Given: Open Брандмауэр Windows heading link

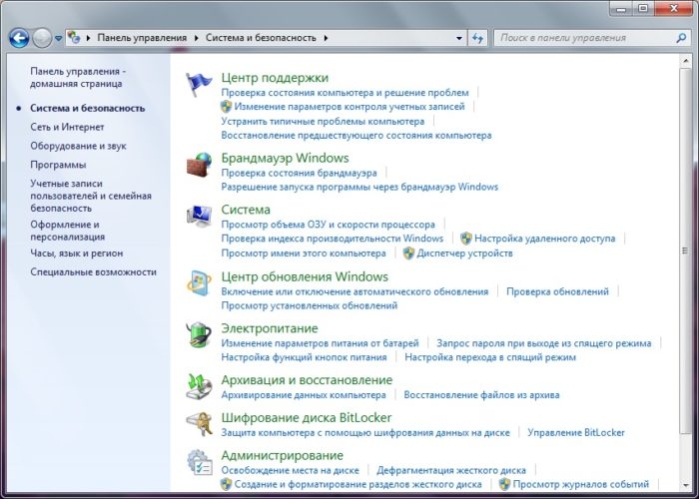Looking at the screenshot, I should [x=285, y=158].
